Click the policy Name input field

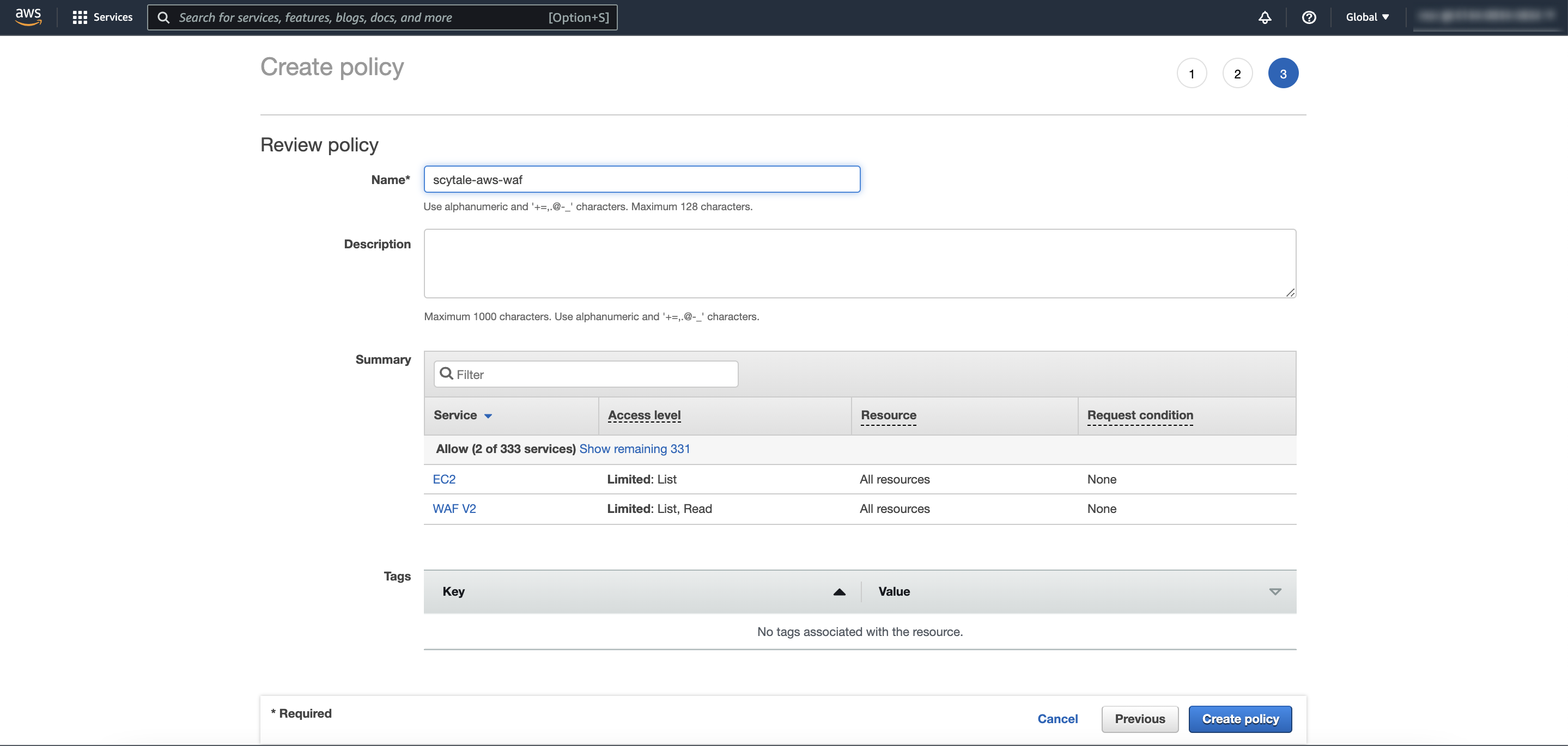[x=642, y=180]
